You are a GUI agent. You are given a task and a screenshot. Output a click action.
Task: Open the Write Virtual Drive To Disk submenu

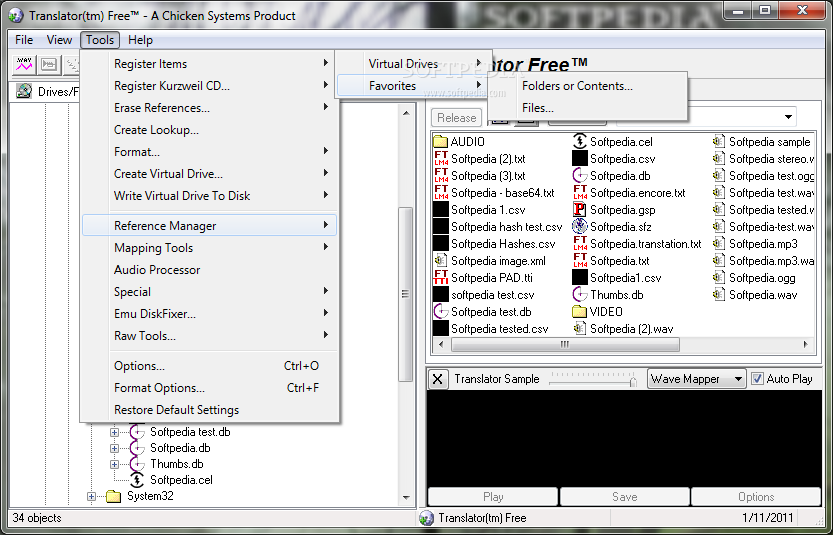(x=209, y=196)
